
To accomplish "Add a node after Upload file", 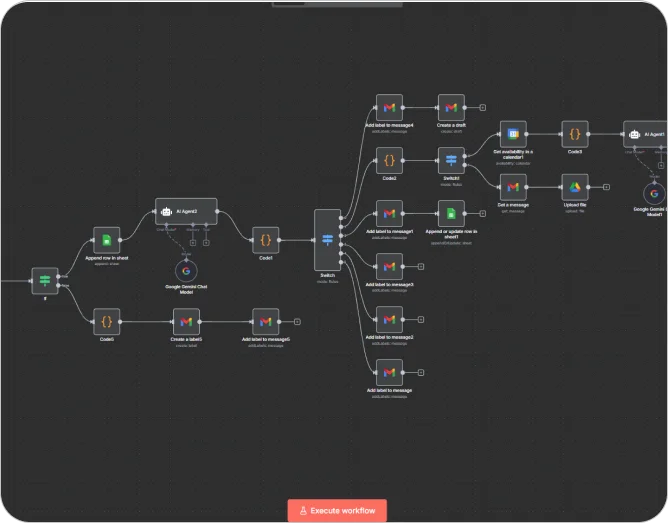I will 607,187.
